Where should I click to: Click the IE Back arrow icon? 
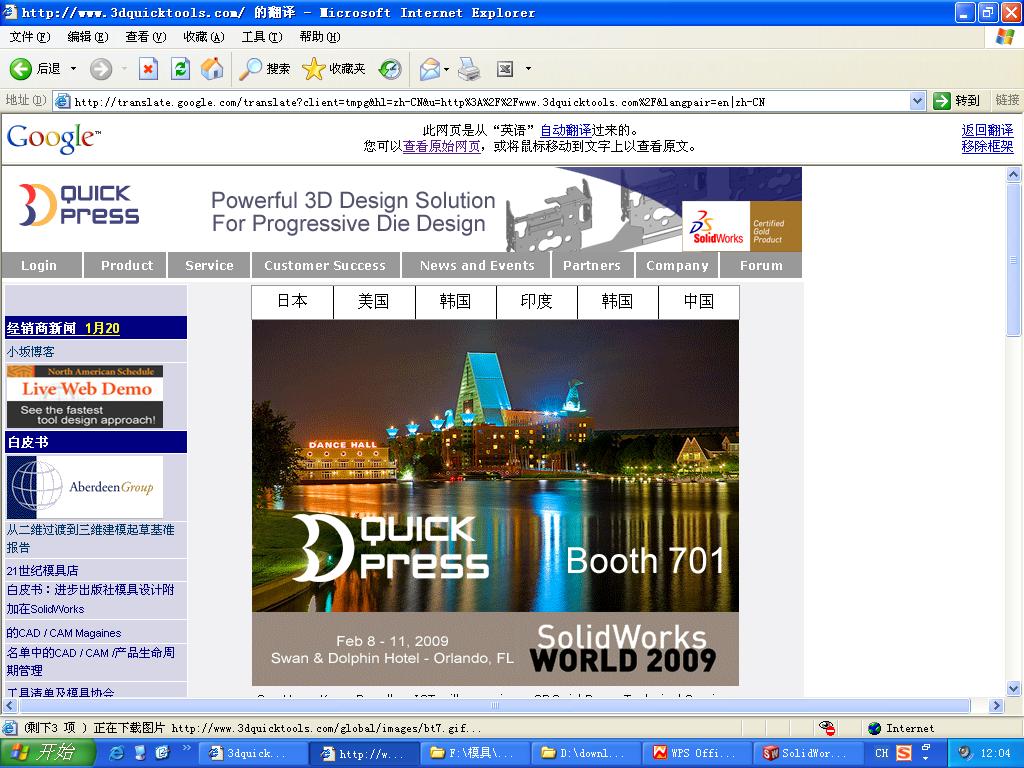tap(20, 69)
